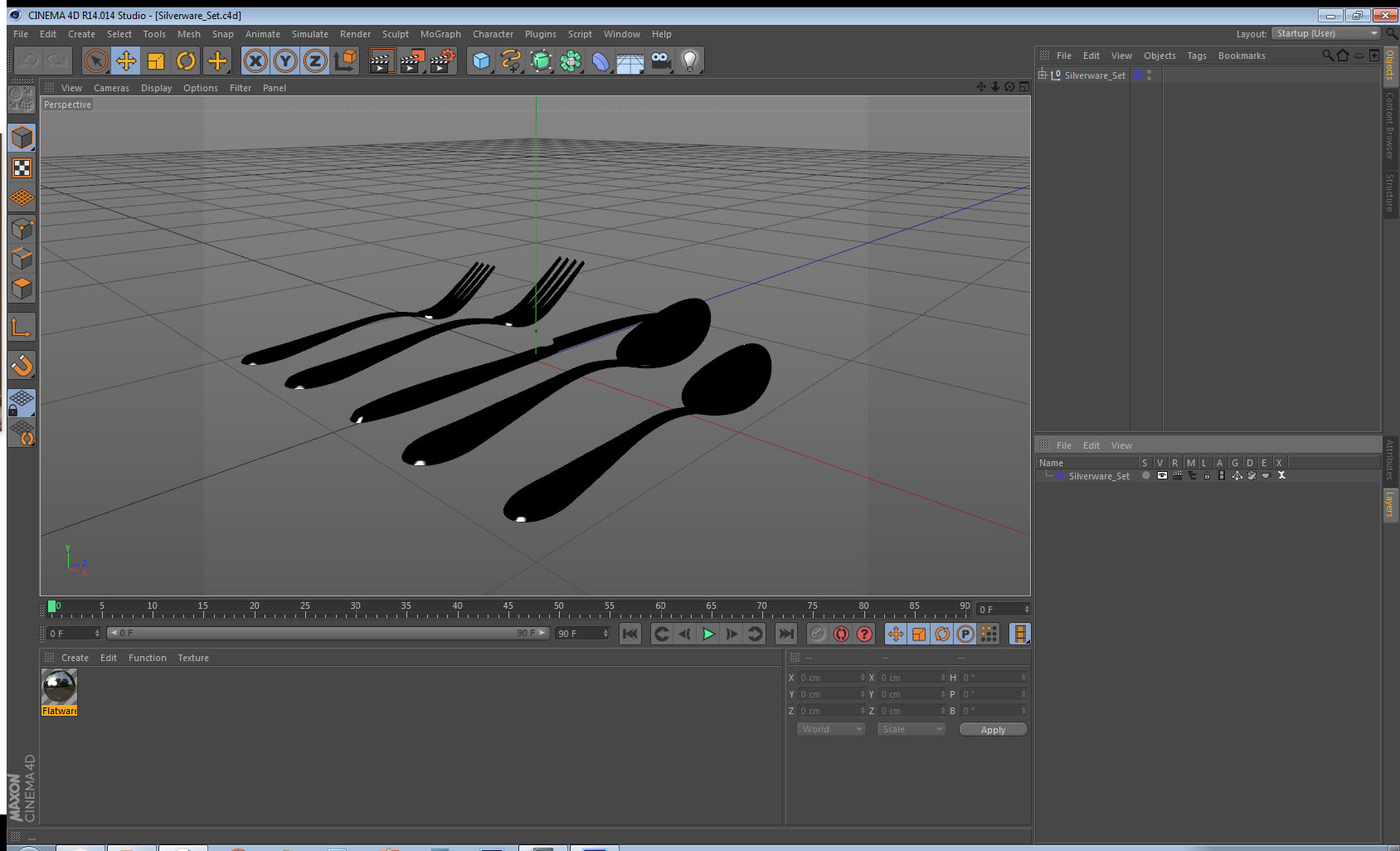Click the preview range slider bar
The height and width of the screenshot is (851, 1400).
click(x=328, y=633)
